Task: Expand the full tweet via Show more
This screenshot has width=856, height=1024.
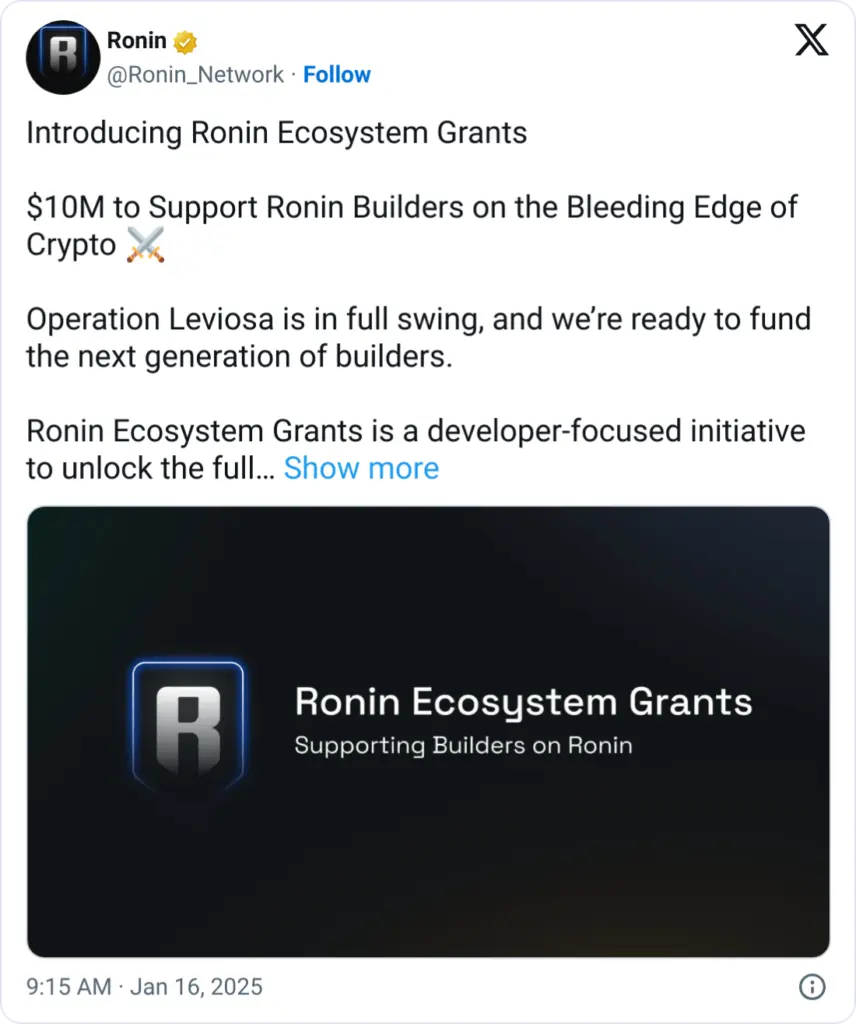Action: coord(361,467)
